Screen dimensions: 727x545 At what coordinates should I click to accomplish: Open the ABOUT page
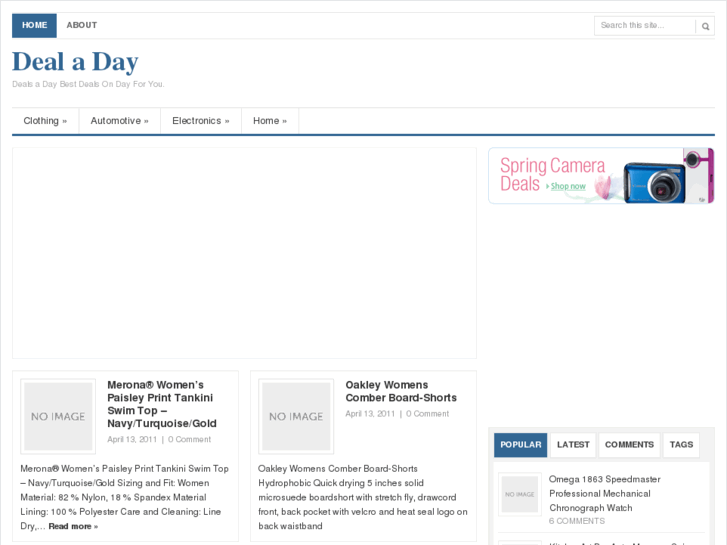[82, 26]
